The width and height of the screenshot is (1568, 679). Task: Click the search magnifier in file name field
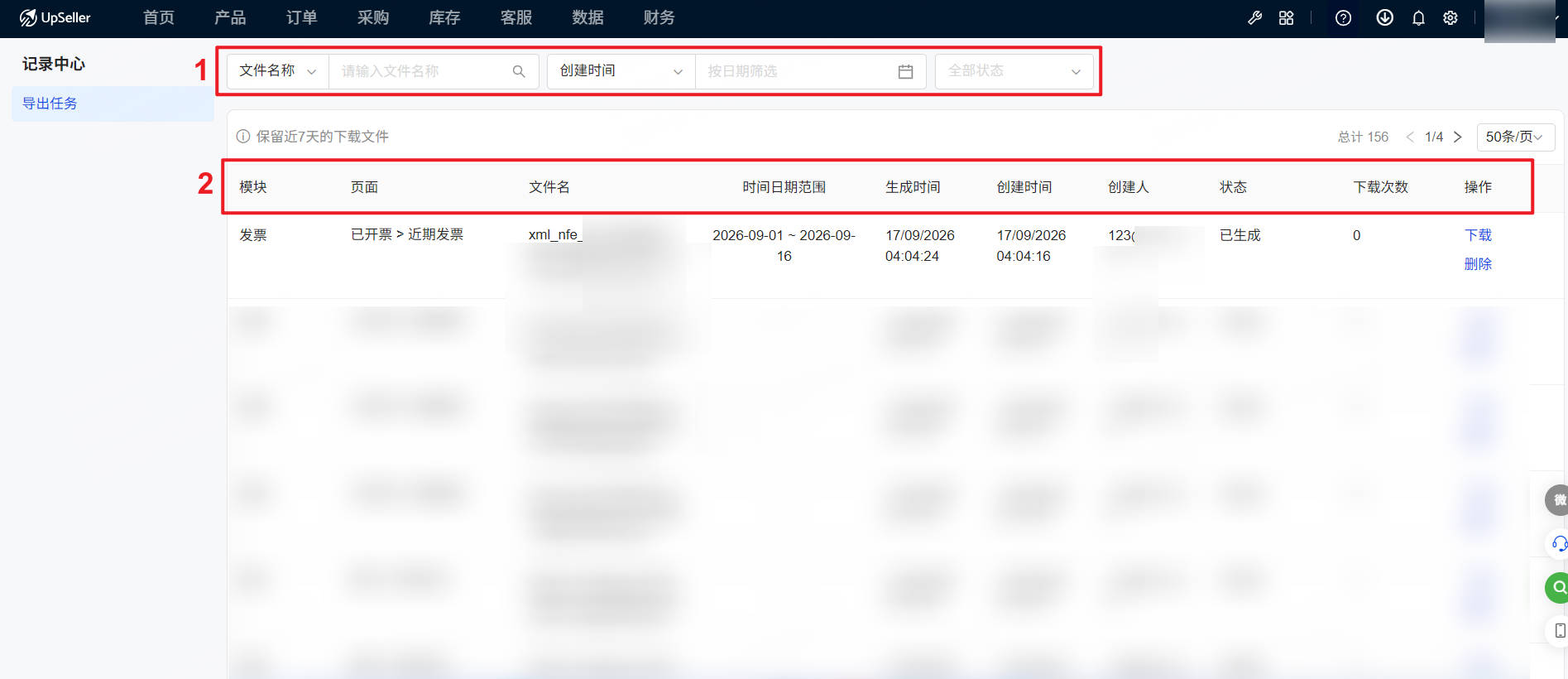pyautogui.click(x=519, y=71)
